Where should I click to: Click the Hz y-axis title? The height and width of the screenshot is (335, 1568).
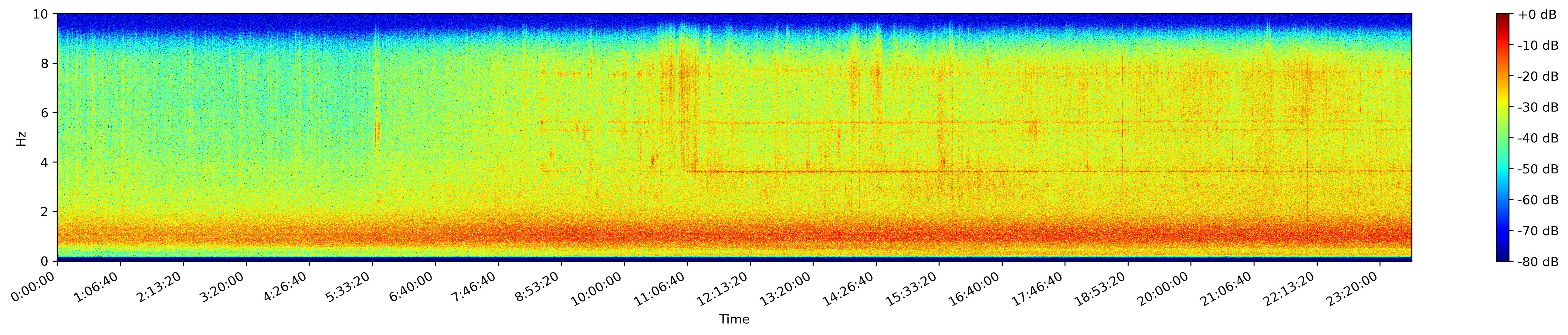(x=21, y=138)
